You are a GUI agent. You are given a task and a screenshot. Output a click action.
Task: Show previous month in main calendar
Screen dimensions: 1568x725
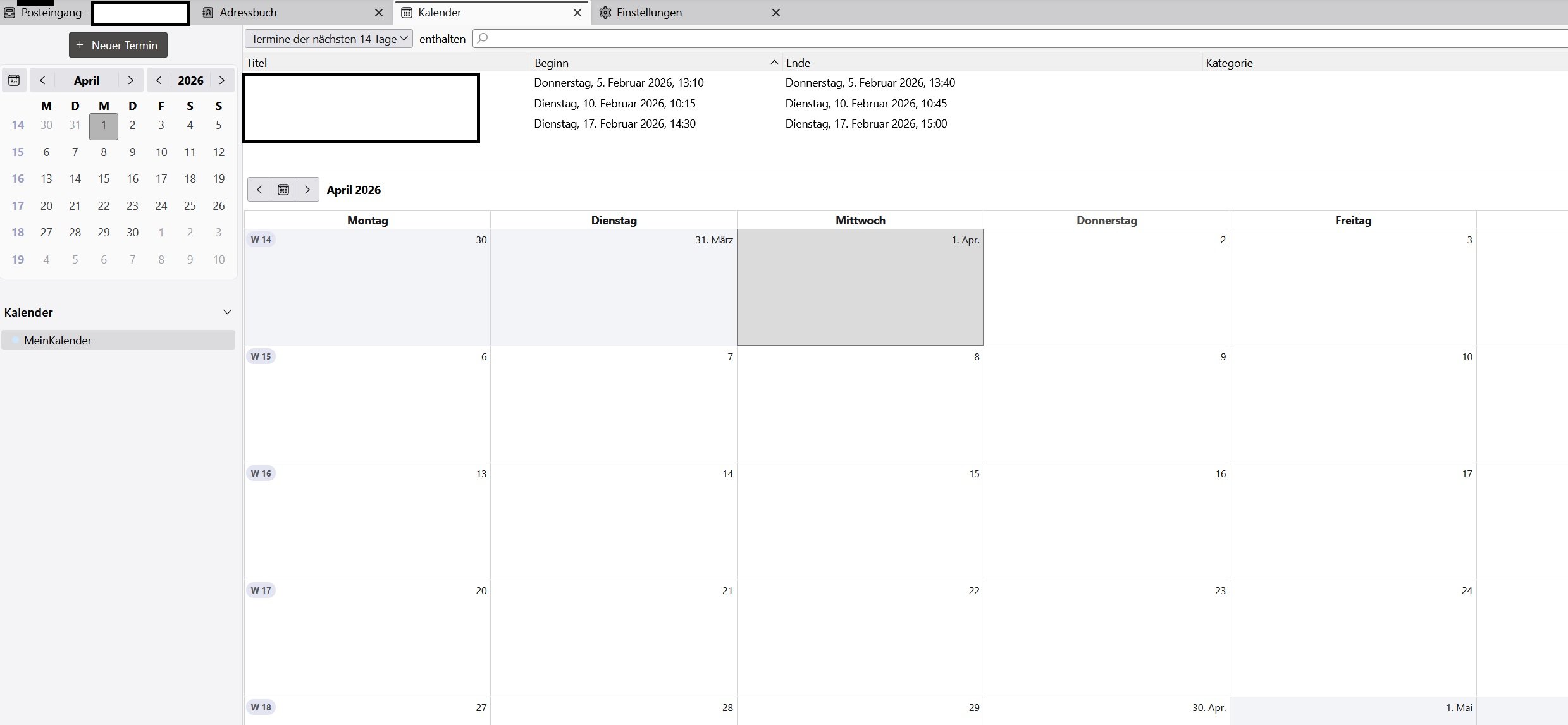coord(259,190)
